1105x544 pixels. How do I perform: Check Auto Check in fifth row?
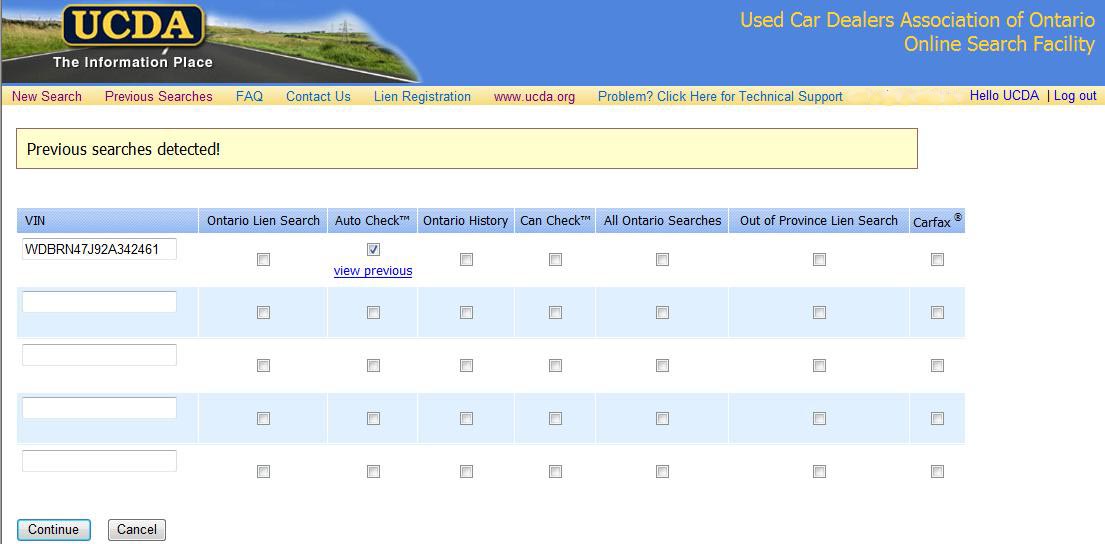click(x=374, y=471)
